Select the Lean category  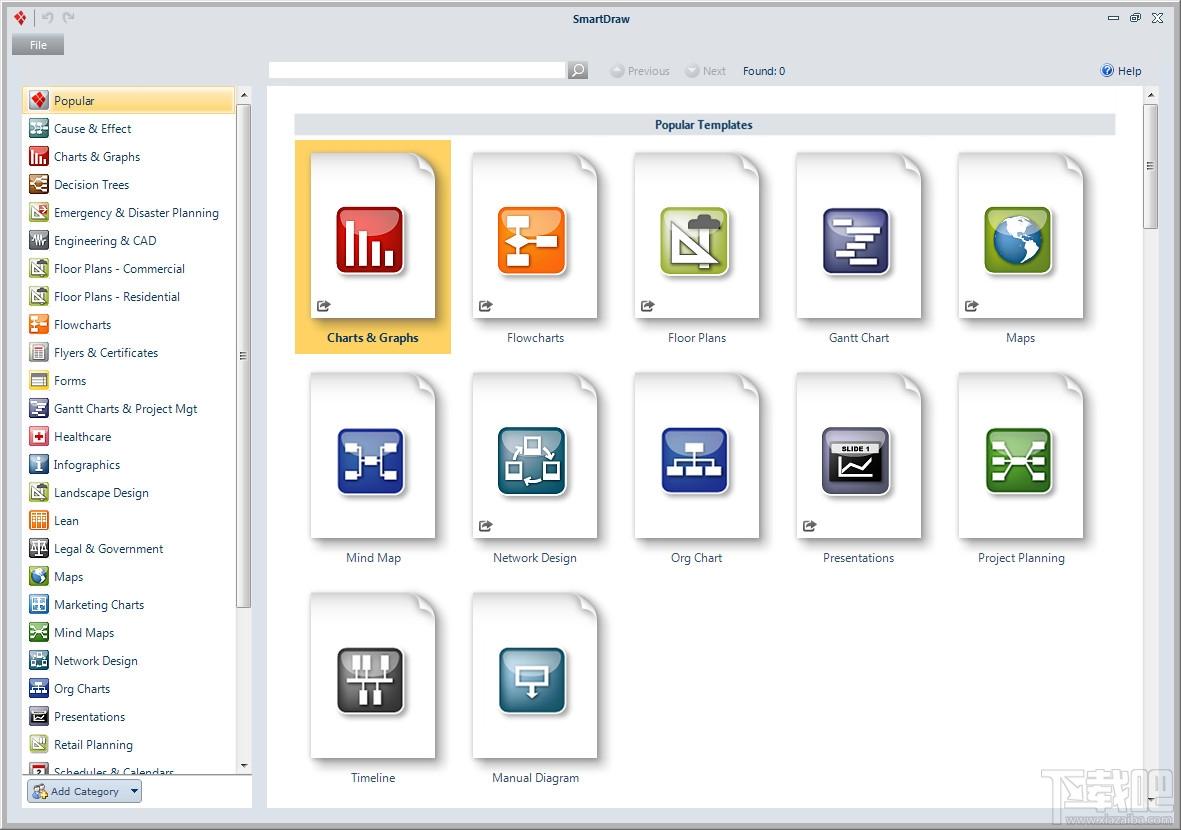coord(129,520)
